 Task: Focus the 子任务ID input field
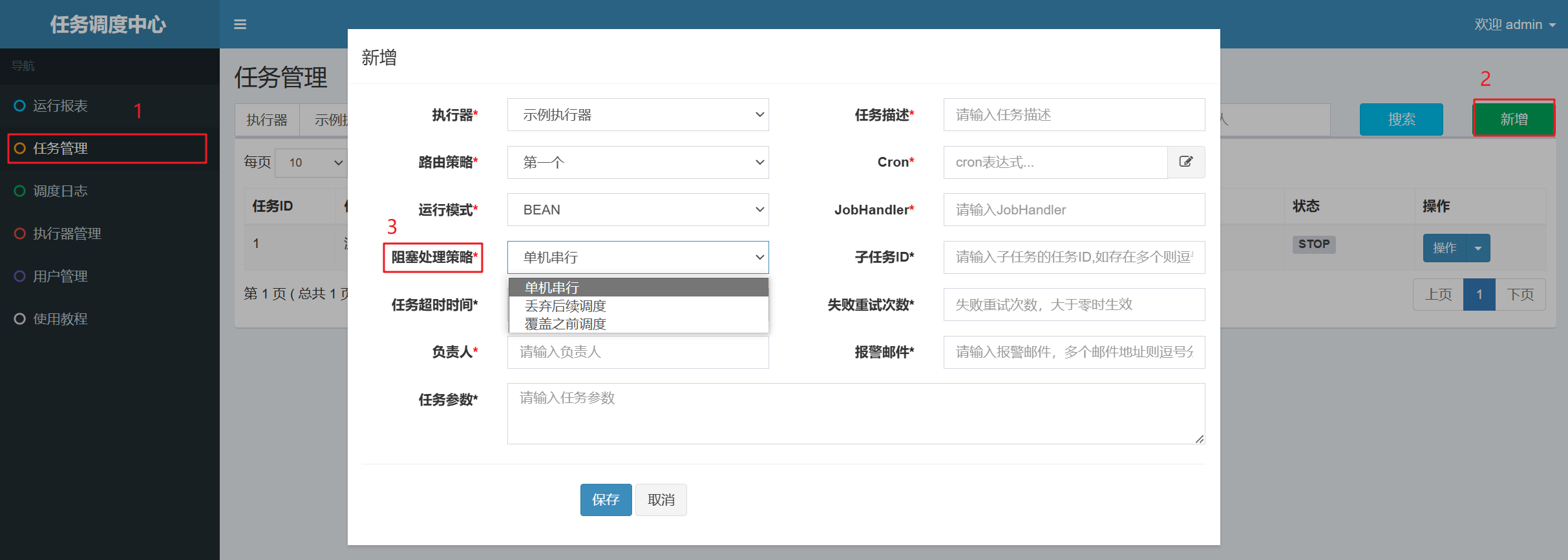pos(1074,257)
